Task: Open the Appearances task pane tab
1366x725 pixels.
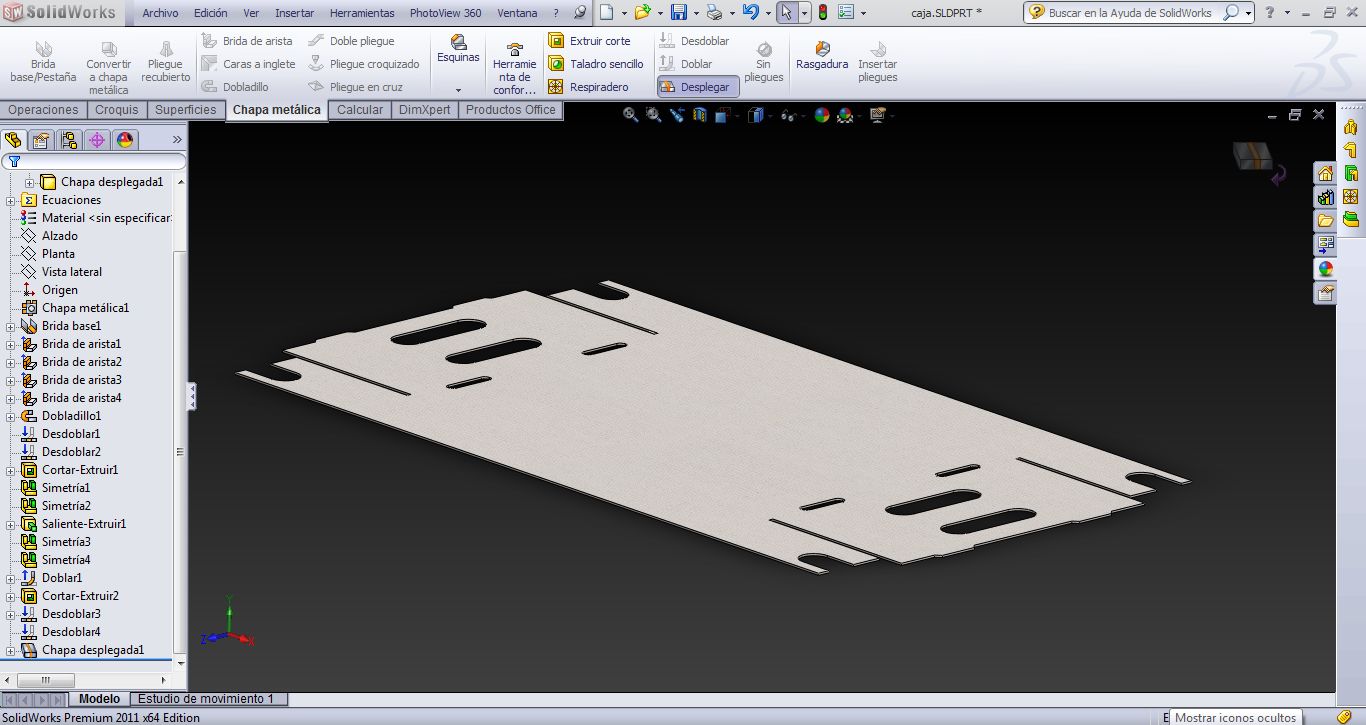Action: 1325,268
